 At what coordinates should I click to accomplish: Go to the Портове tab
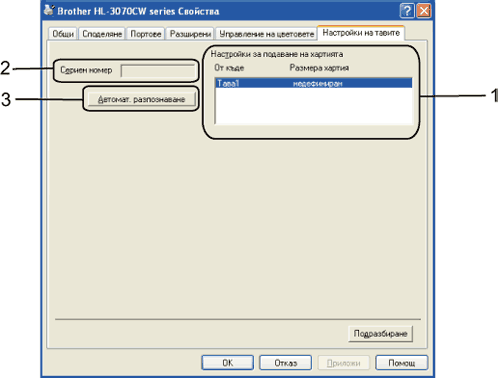(146, 34)
